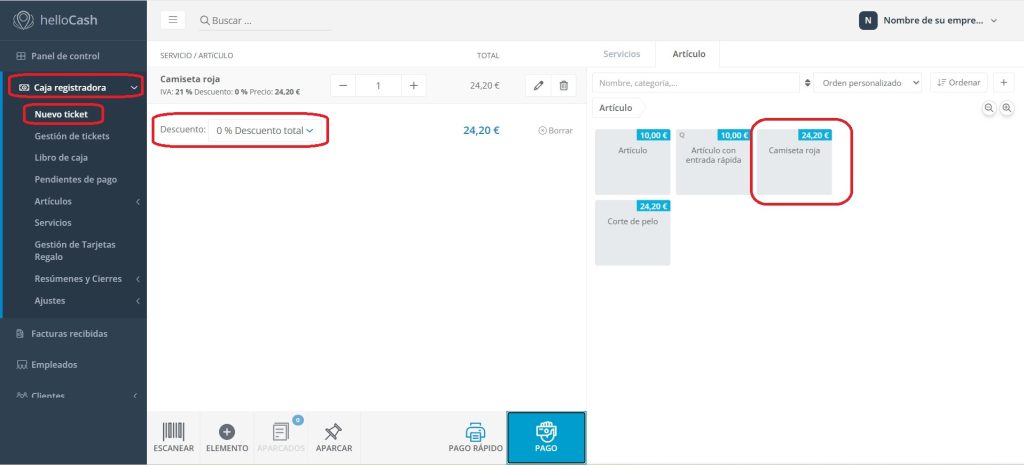This screenshot has width=1024, height=465.
Task: Click the sort arrows beside the filter
Action: 807,83
